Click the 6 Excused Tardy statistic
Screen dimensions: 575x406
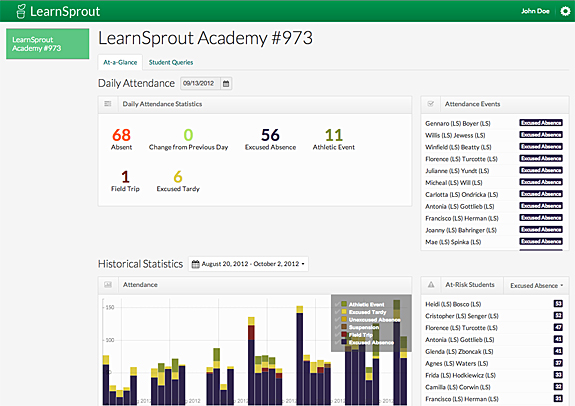click(x=178, y=181)
